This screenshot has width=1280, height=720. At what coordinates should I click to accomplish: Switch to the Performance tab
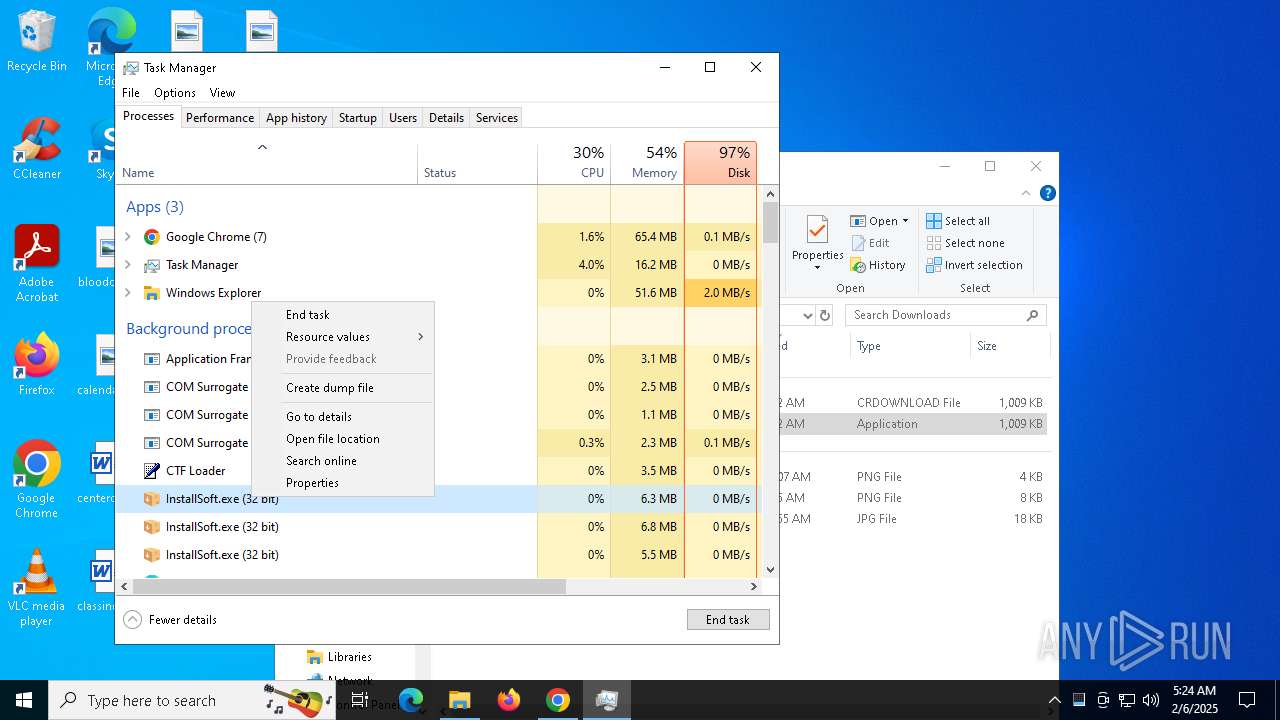point(220,118)
